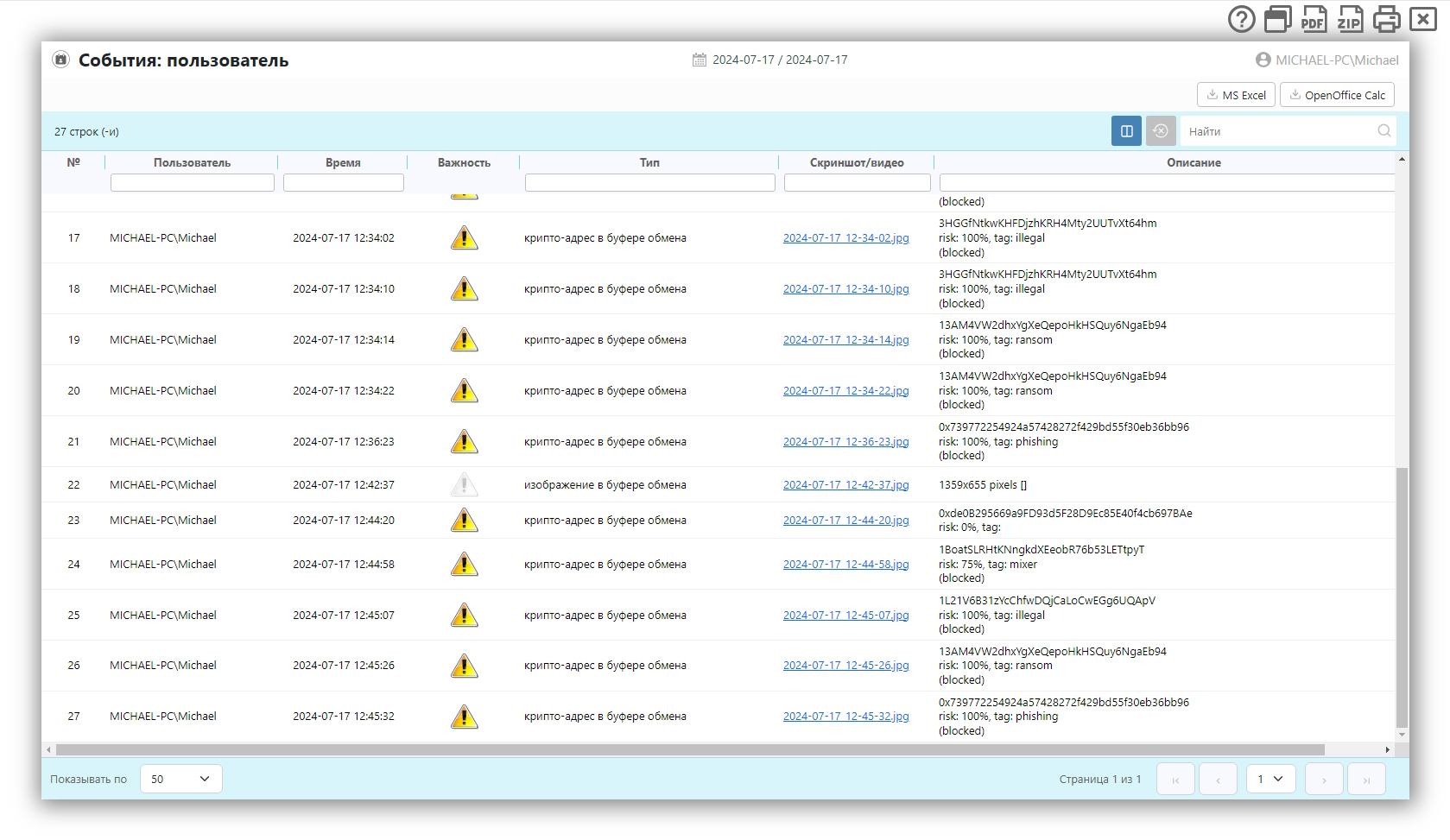Open the help question mark icon
The height and width of the screenshot is (840, 1450).
pyautogui.click(x=1241, y=19)
